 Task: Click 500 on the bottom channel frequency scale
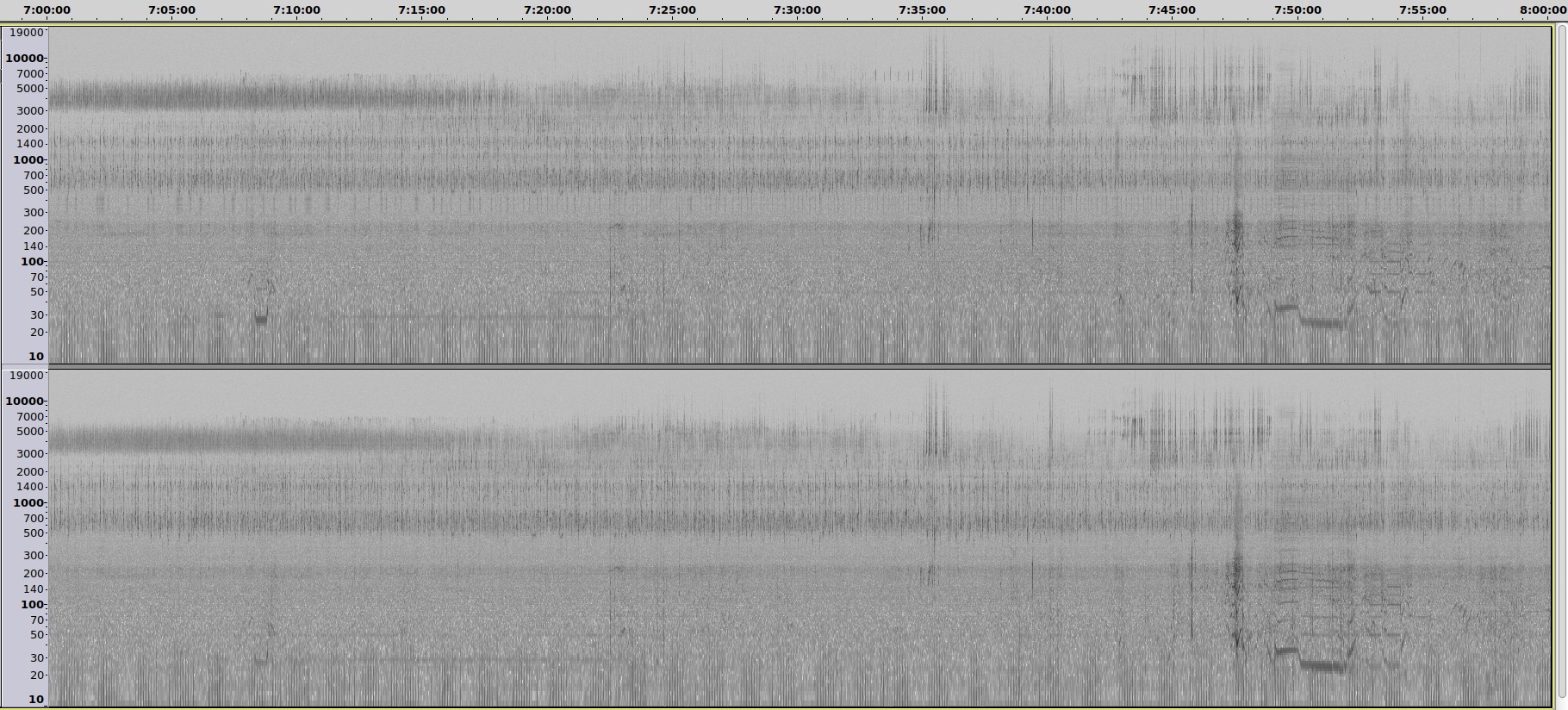[x=33, y=533]
